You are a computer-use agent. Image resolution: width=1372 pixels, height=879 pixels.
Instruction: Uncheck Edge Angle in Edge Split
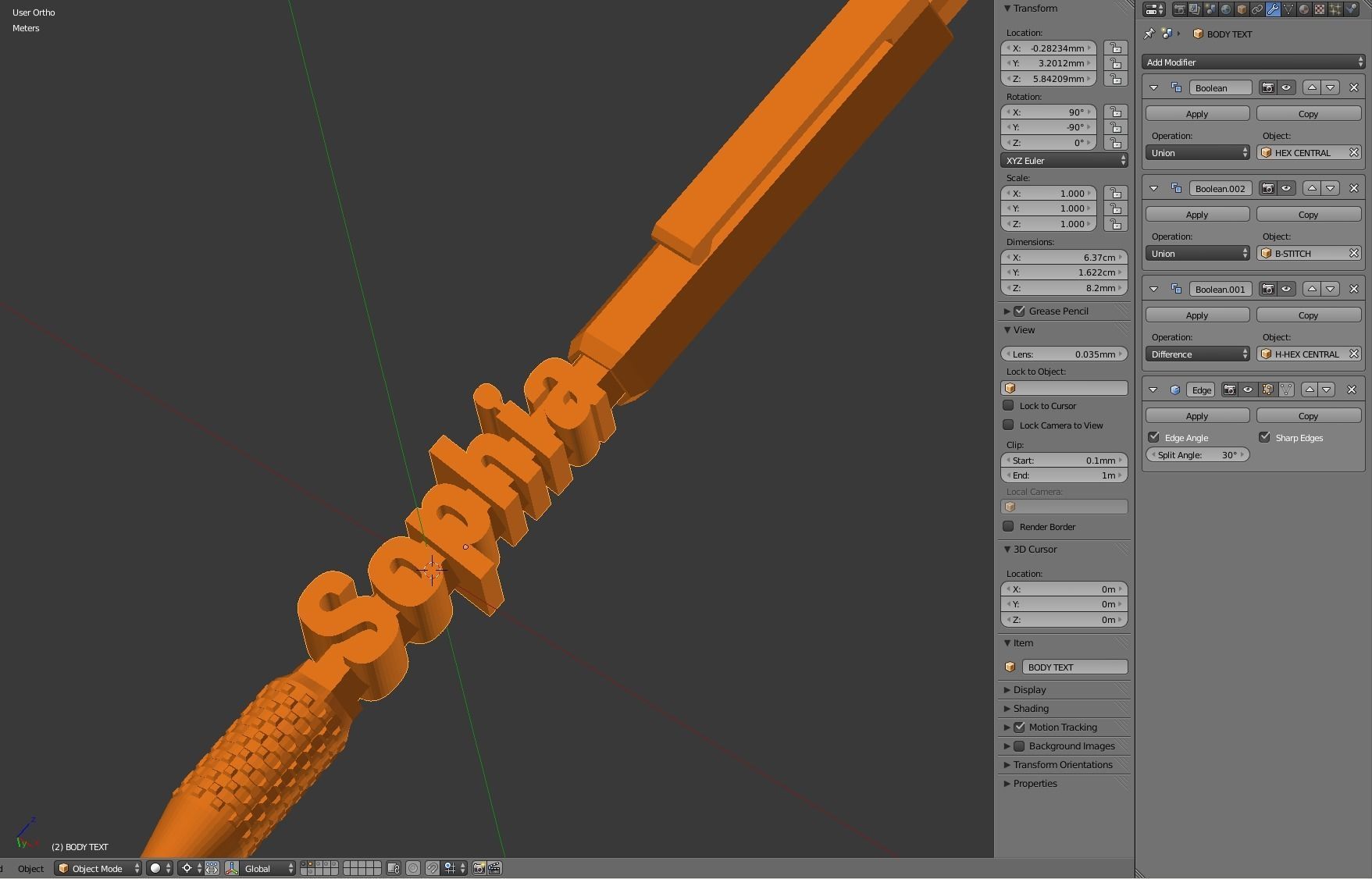point(1154,437)
